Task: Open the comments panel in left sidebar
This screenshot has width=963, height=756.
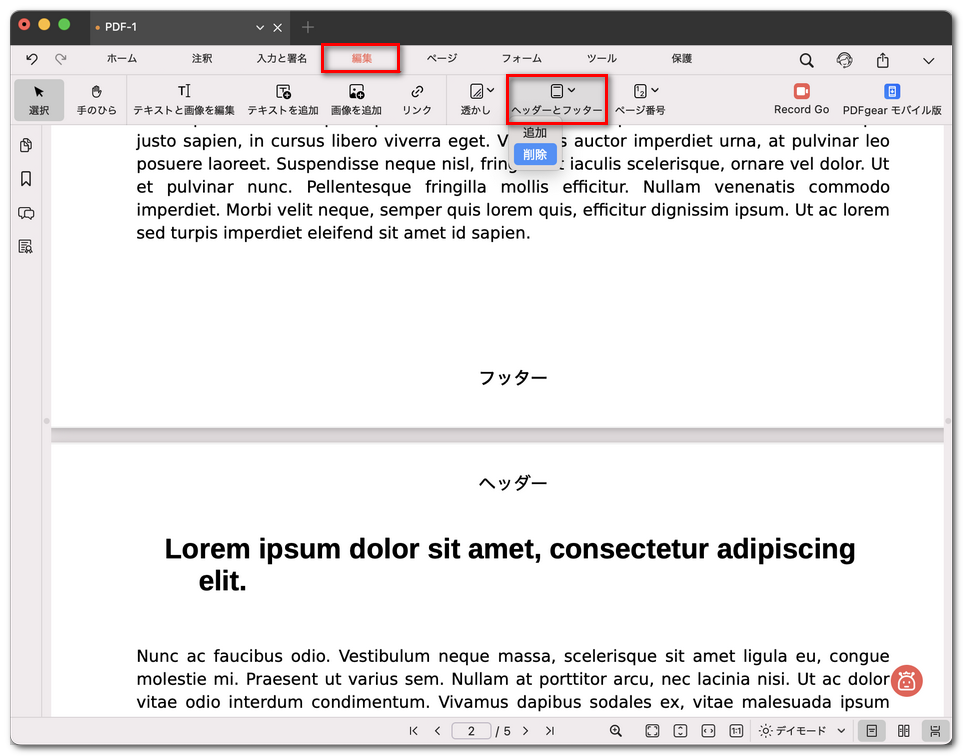Action: pos(26,213)
